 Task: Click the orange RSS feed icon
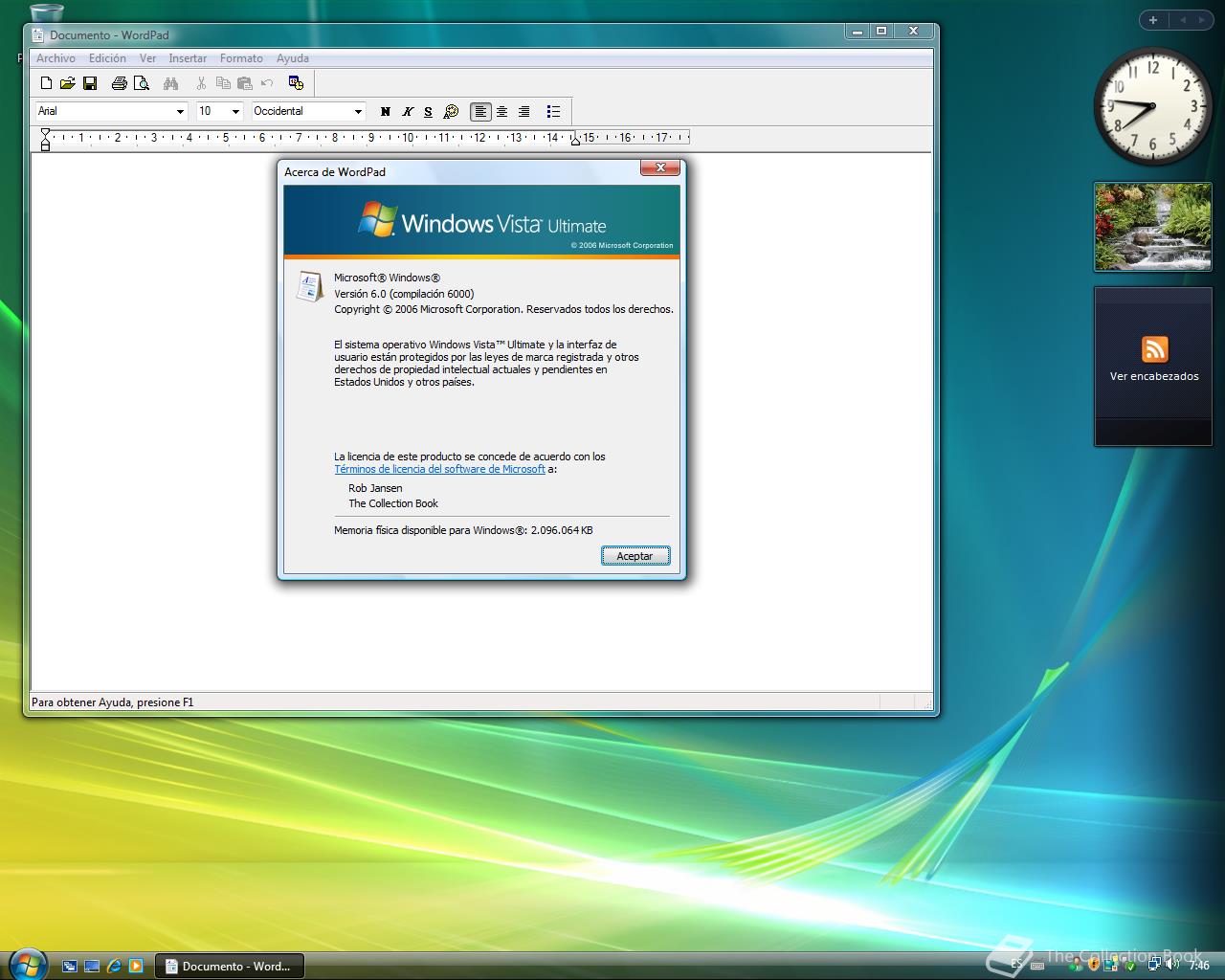point(1154,349)
